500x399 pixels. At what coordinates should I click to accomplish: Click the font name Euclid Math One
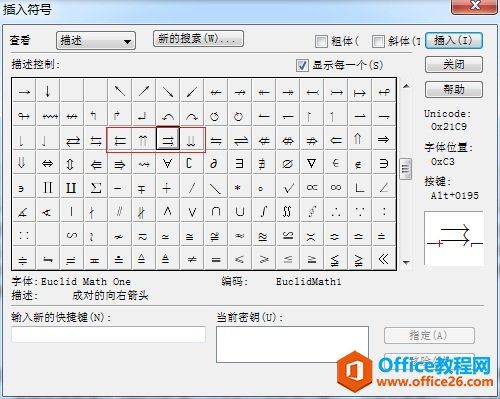pos(86,282)
